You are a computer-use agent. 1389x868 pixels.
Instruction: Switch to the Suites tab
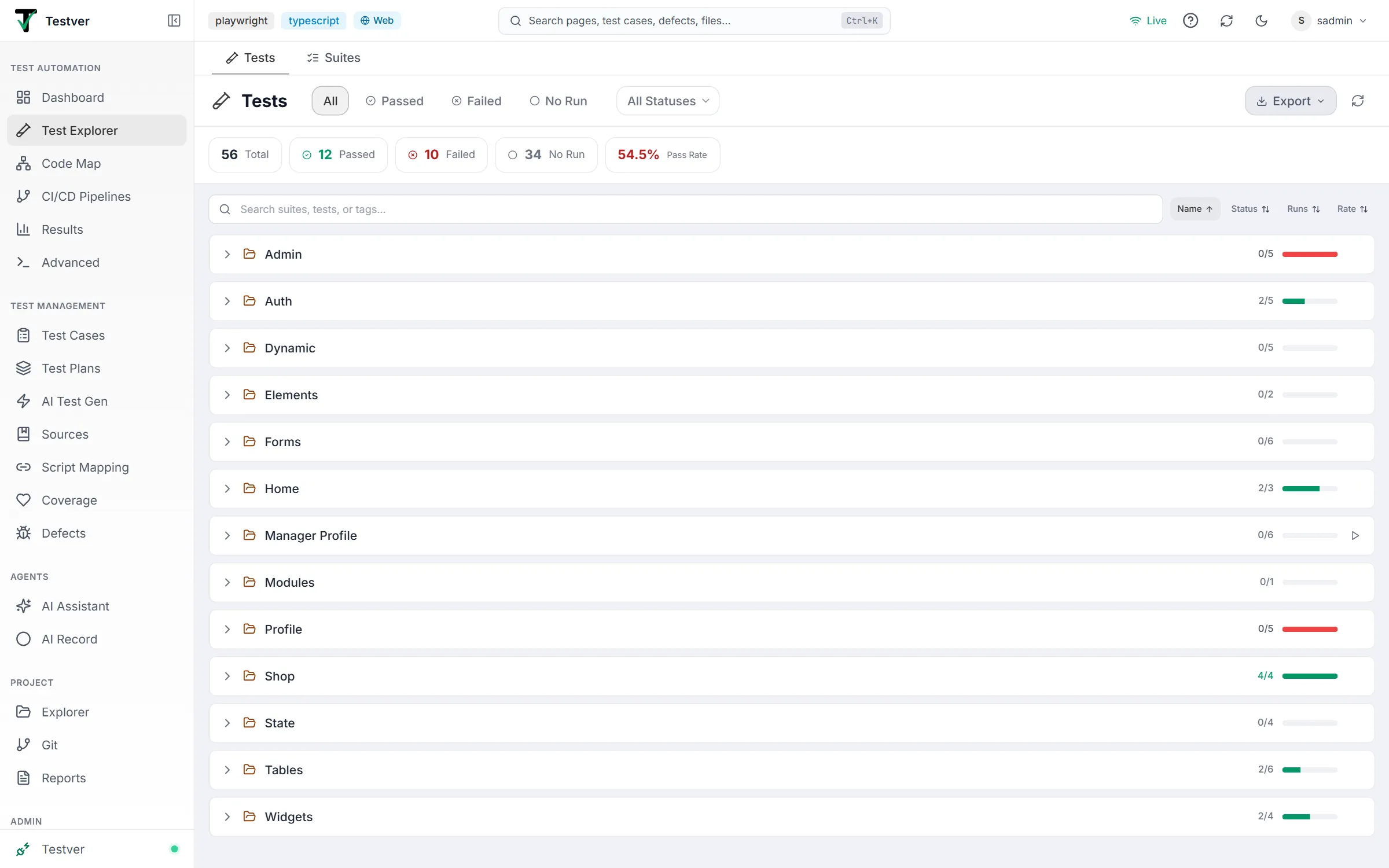click(x=333, y=57)
